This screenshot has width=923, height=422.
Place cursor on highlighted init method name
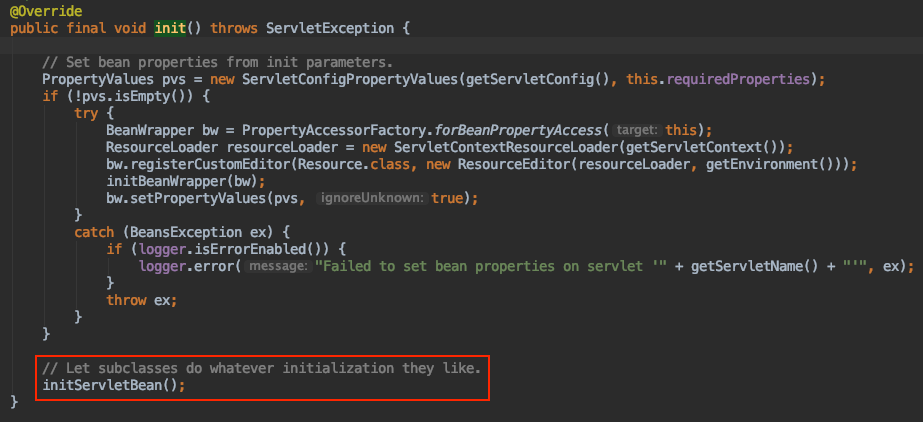click(172, 28)
